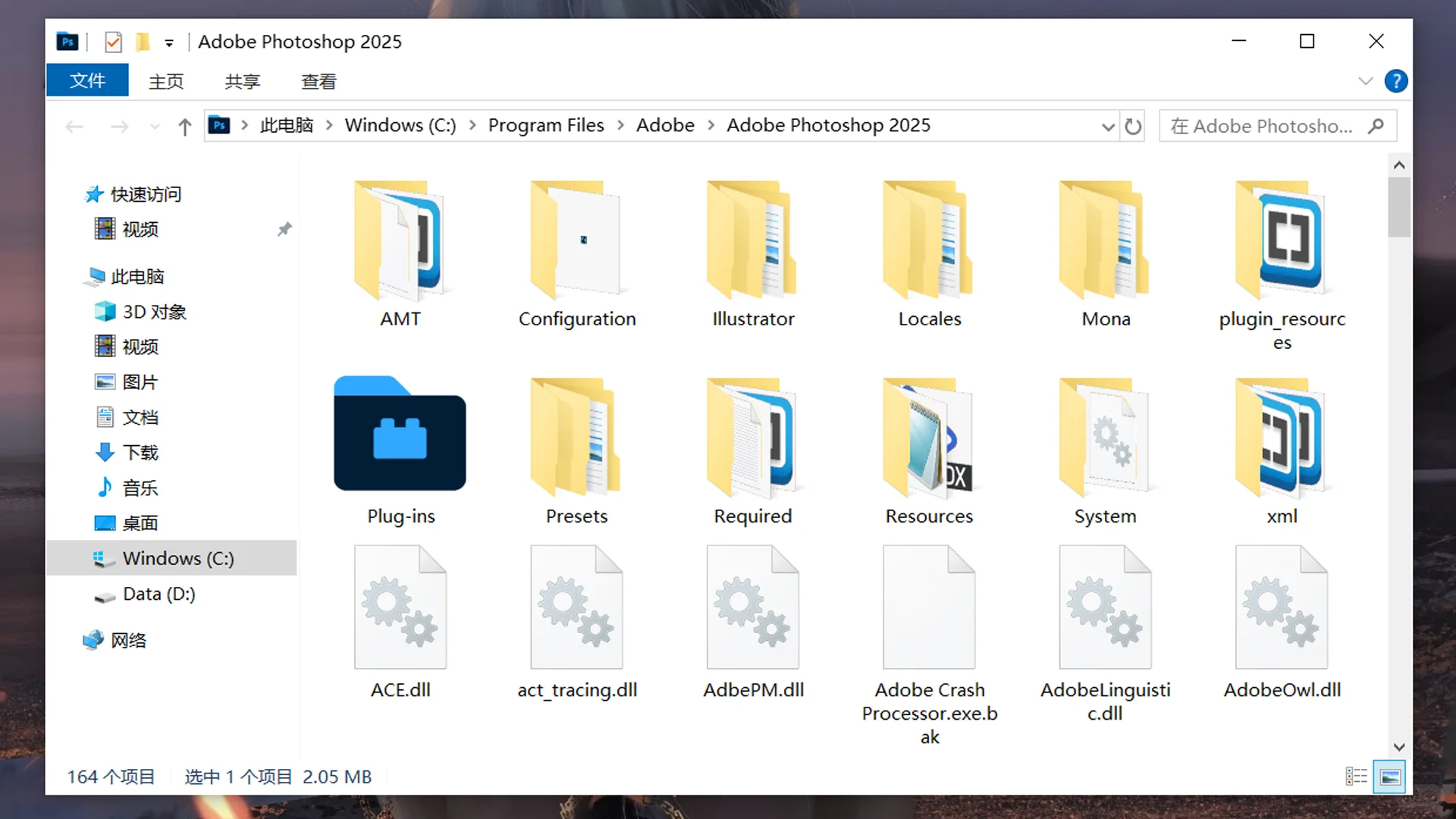The image size is (1456, 819).
Task: Click Properties icon in quick access toolbar
Action: [113, 42]
